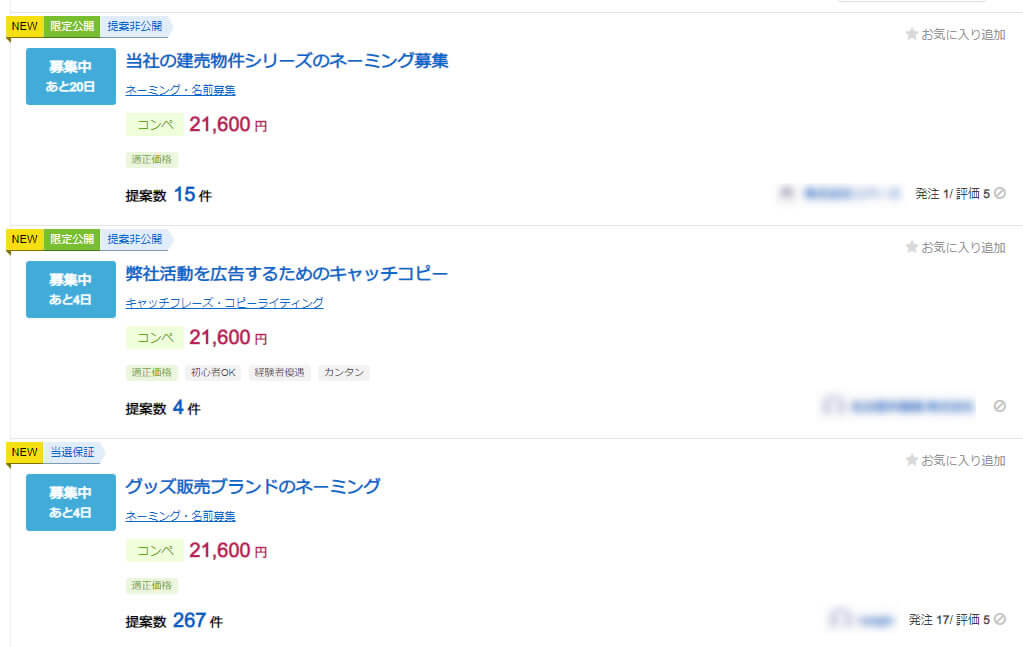
Task: Select the カンタン tag
Action: [344, 373]
